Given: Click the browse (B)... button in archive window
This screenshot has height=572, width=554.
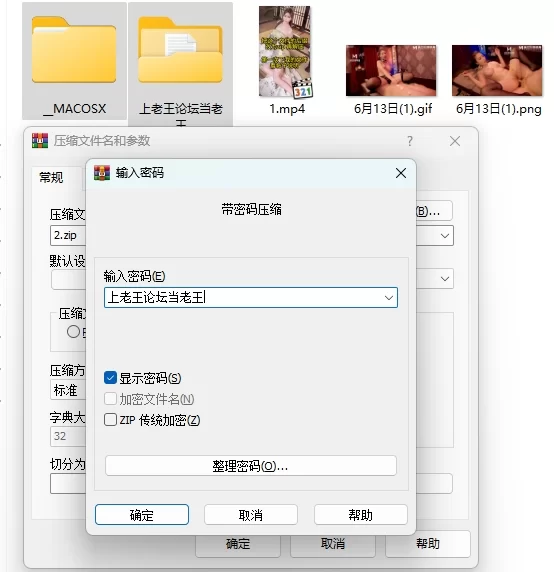Looking at the screenshot, I should click(434, 210).
